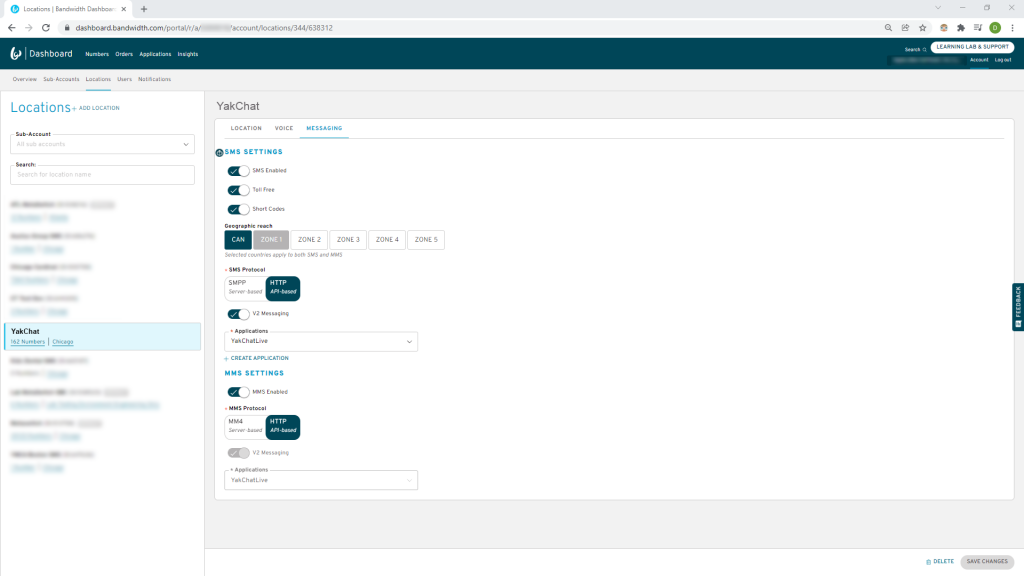Open SMS Applications dropdown YakChatLive
The height and width of the screenshot is (576, 1024).
321,342
